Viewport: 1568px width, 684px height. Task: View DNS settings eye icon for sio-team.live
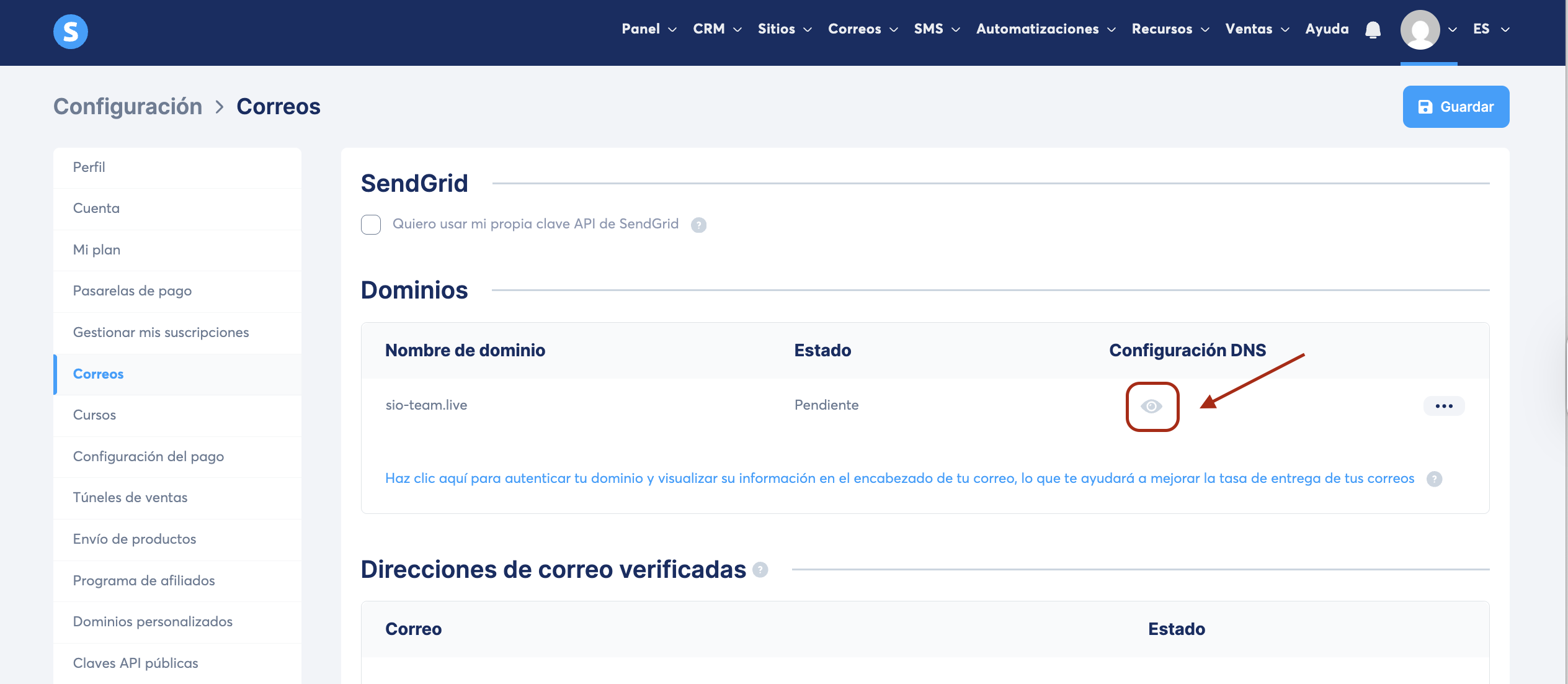click(1151, 407)
